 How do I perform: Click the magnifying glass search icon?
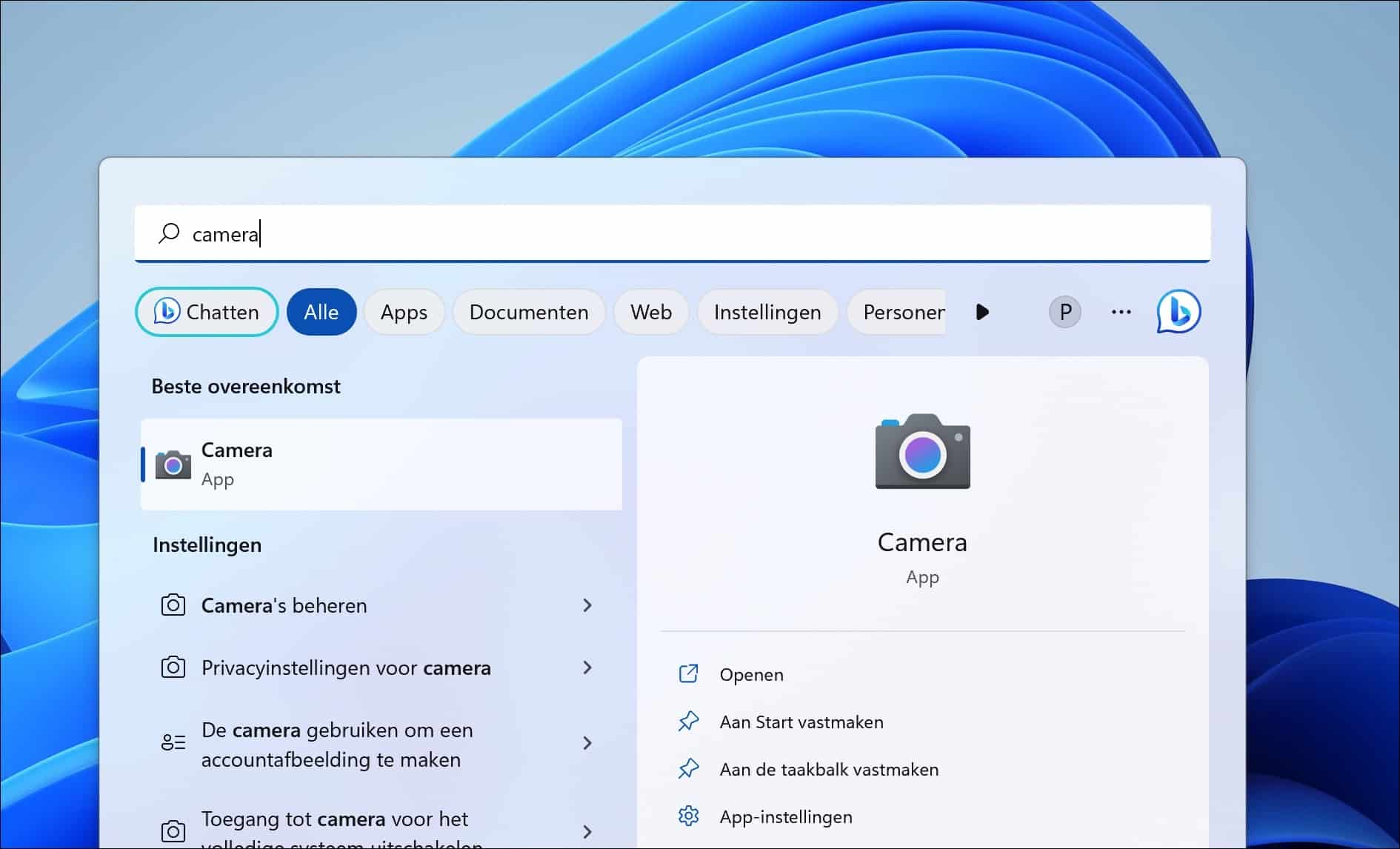pyautogui.click(x=168, y=233)
